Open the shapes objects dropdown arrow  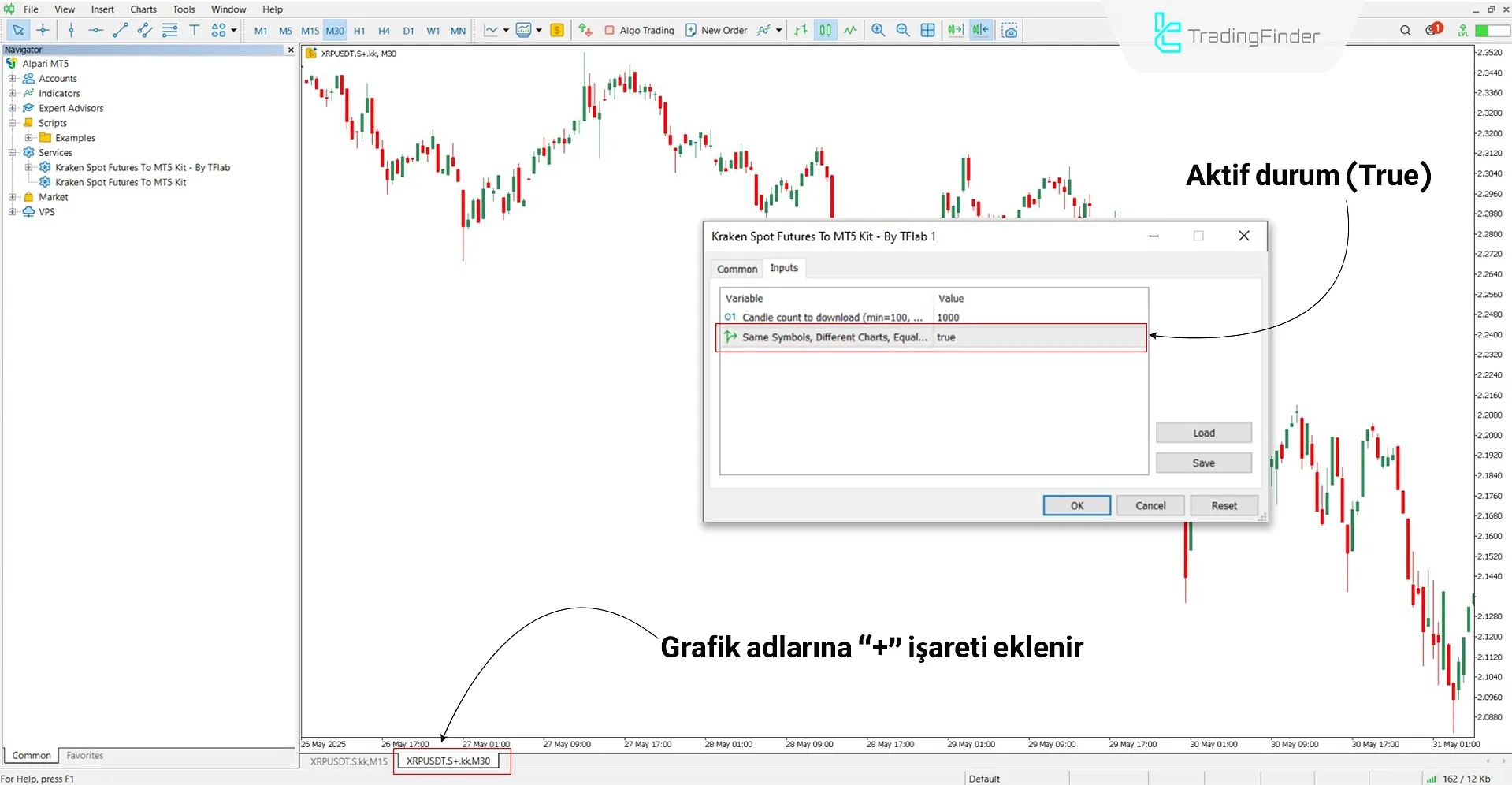[234, 30]
